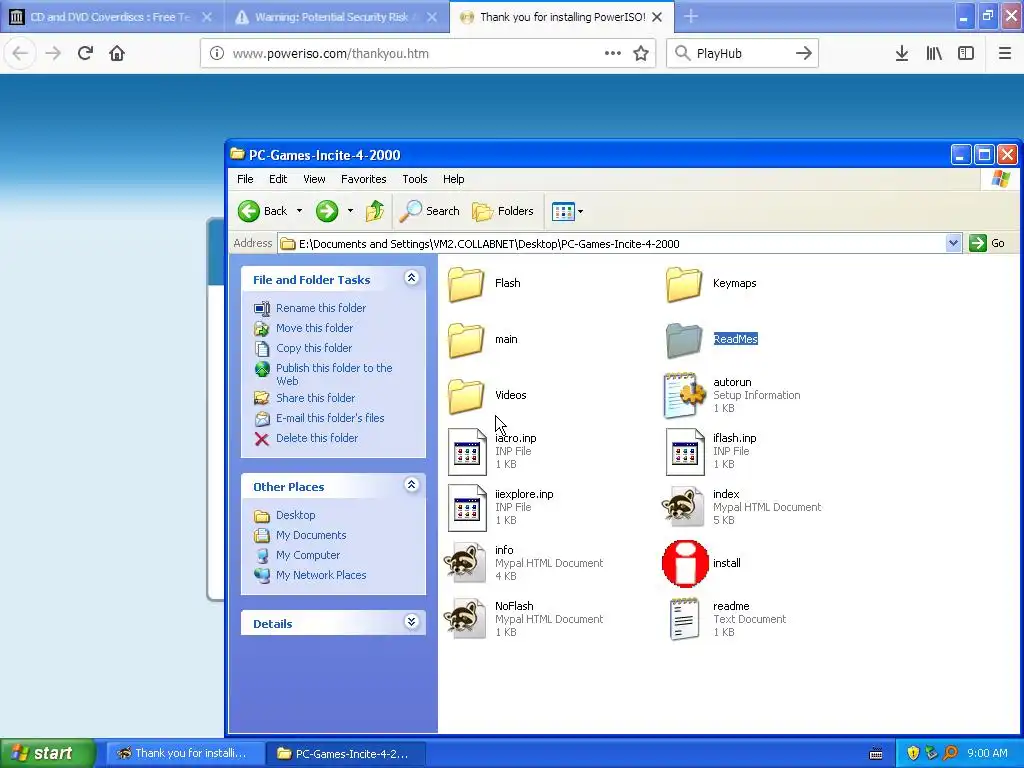Open the Address bar dropdown list
Image resolution: width=1024 pixels, height=768 pixels.
[953, 244]
